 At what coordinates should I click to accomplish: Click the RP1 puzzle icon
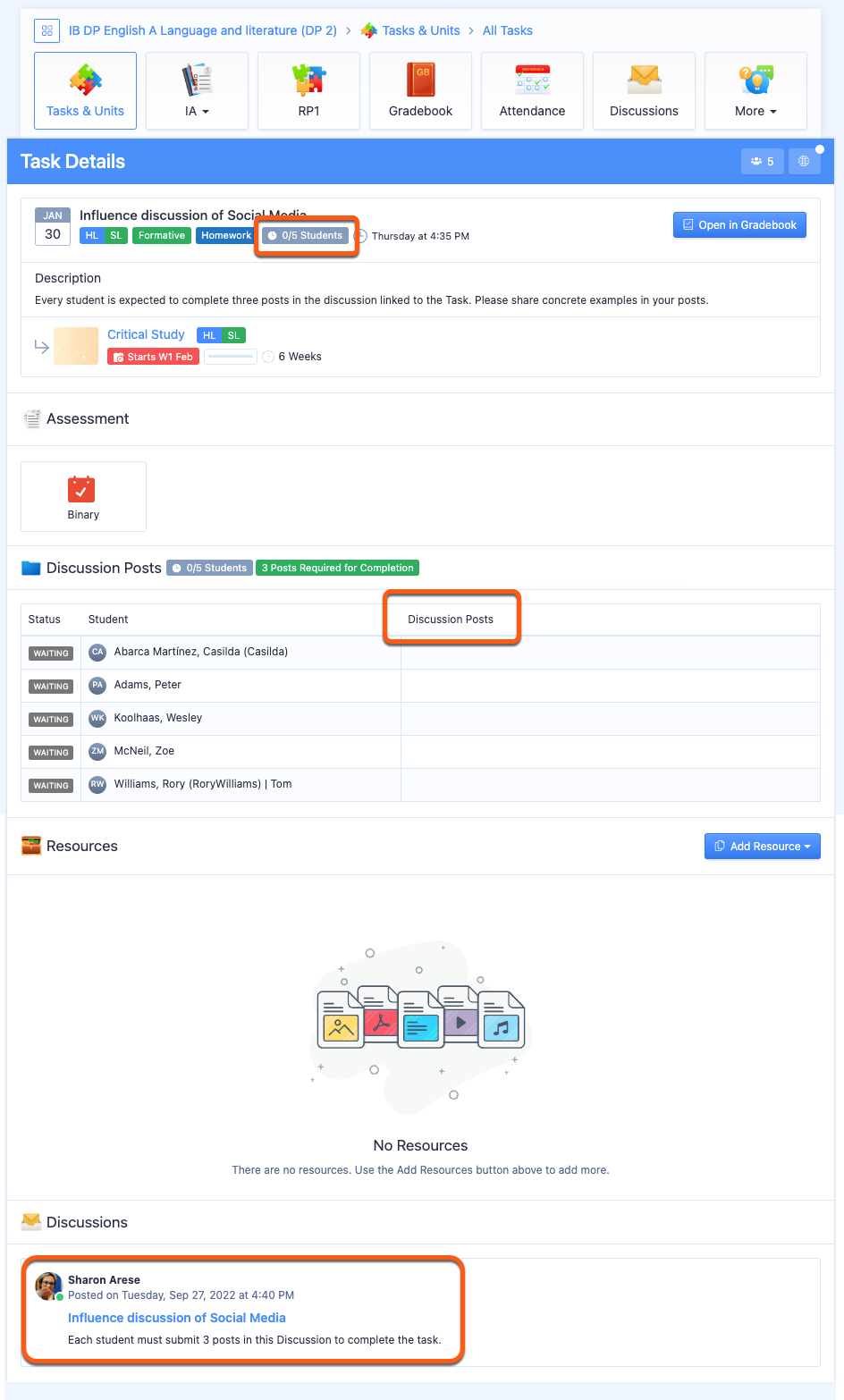pos(308,80)
